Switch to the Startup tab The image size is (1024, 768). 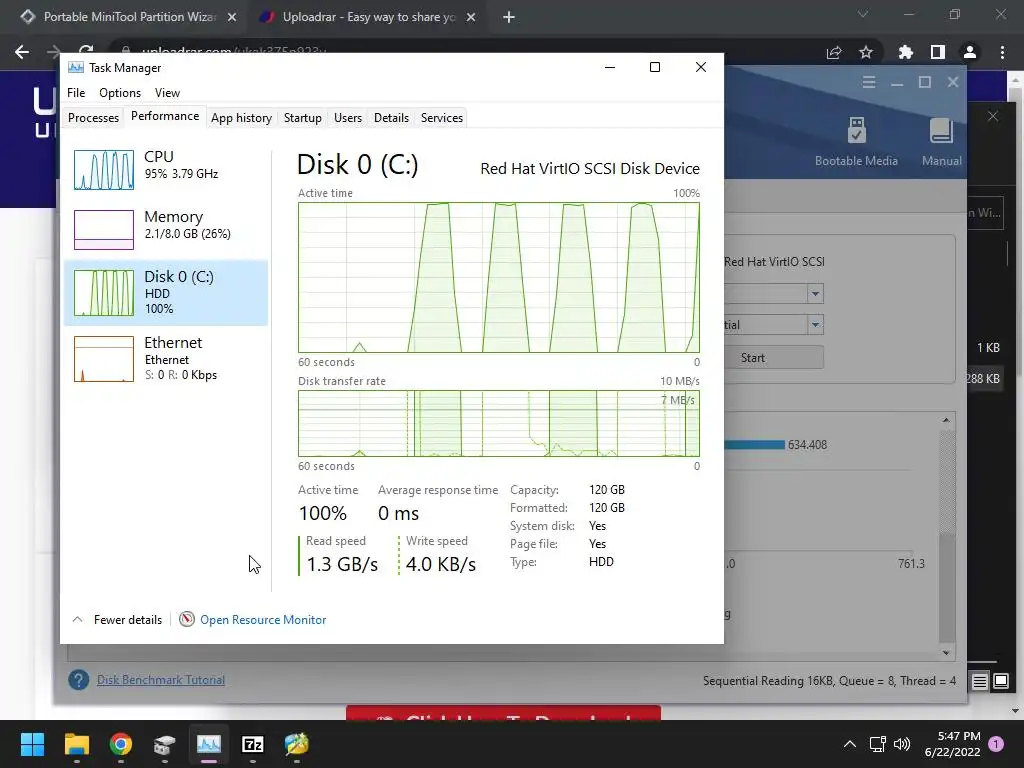tap(302, 118)
